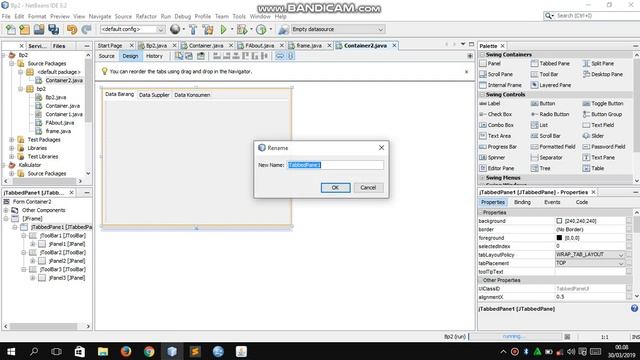Click the Build Project hammer icon
The width and height of the screenshot is (640, 360).
tap(193, 29)
